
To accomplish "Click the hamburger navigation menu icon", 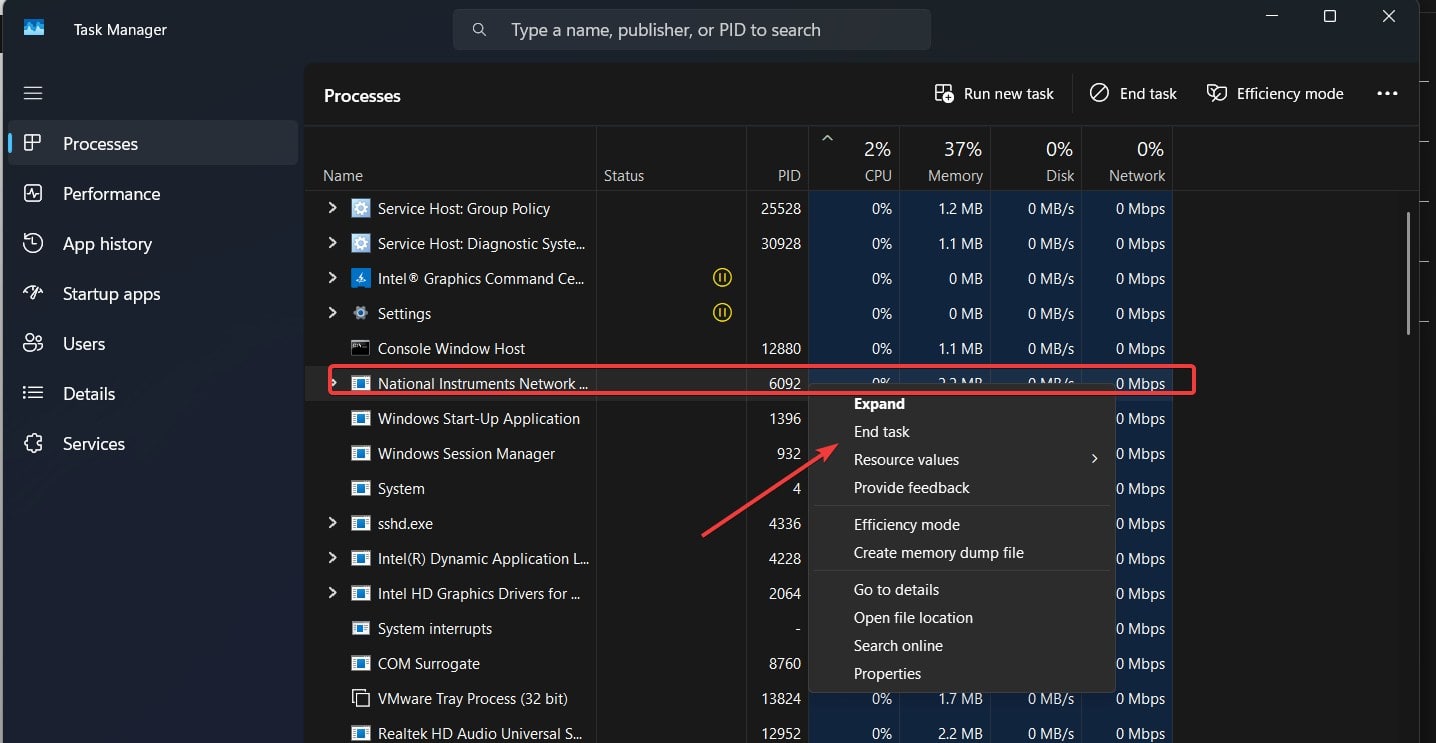I will click(33, 93).
